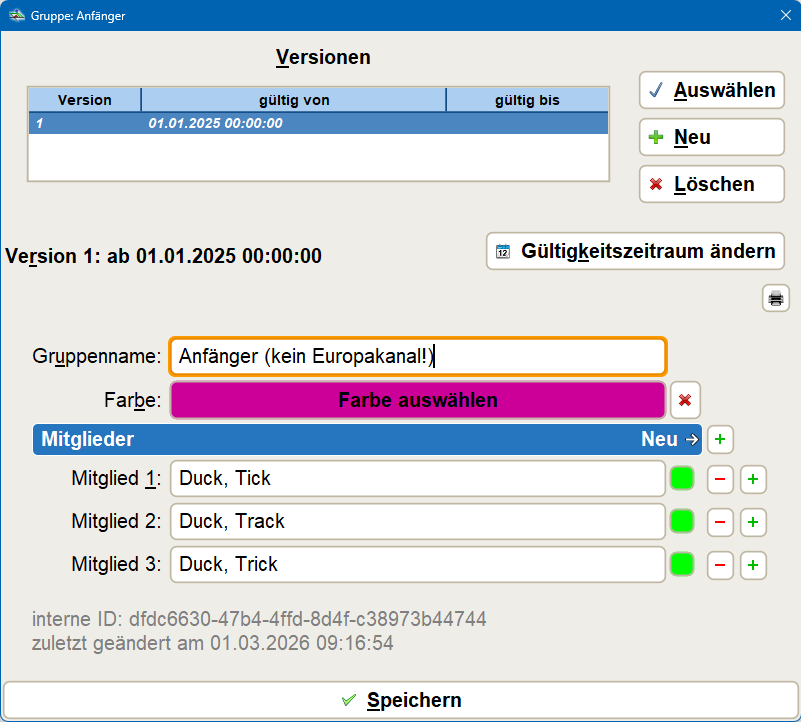The width and height of the screenshot is (801, 722).
Task: Add member after Mitglied 3 plus icon
Action: click(x=753, y=565)
